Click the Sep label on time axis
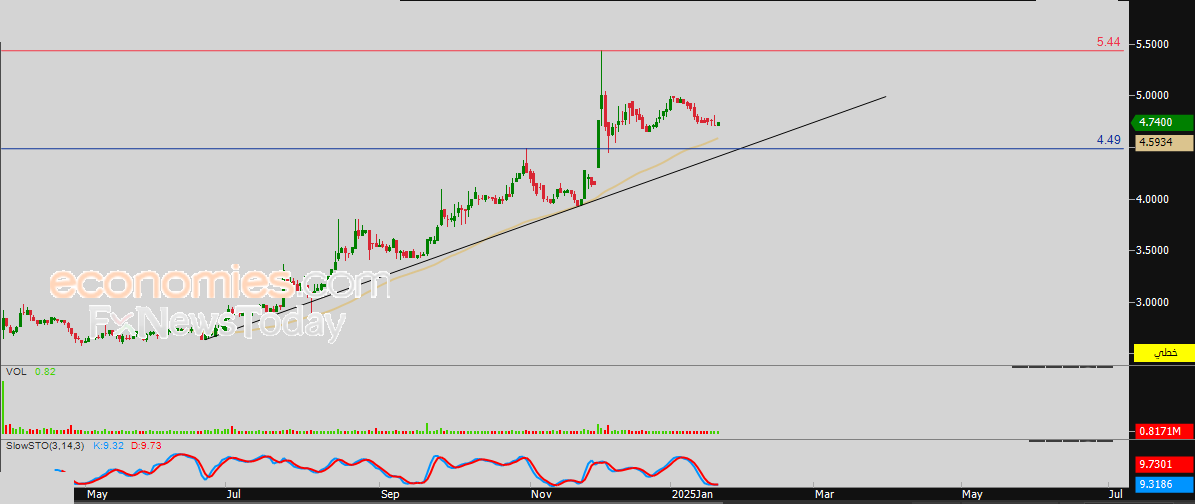1195x504 pixels. (x=389, y=496)
